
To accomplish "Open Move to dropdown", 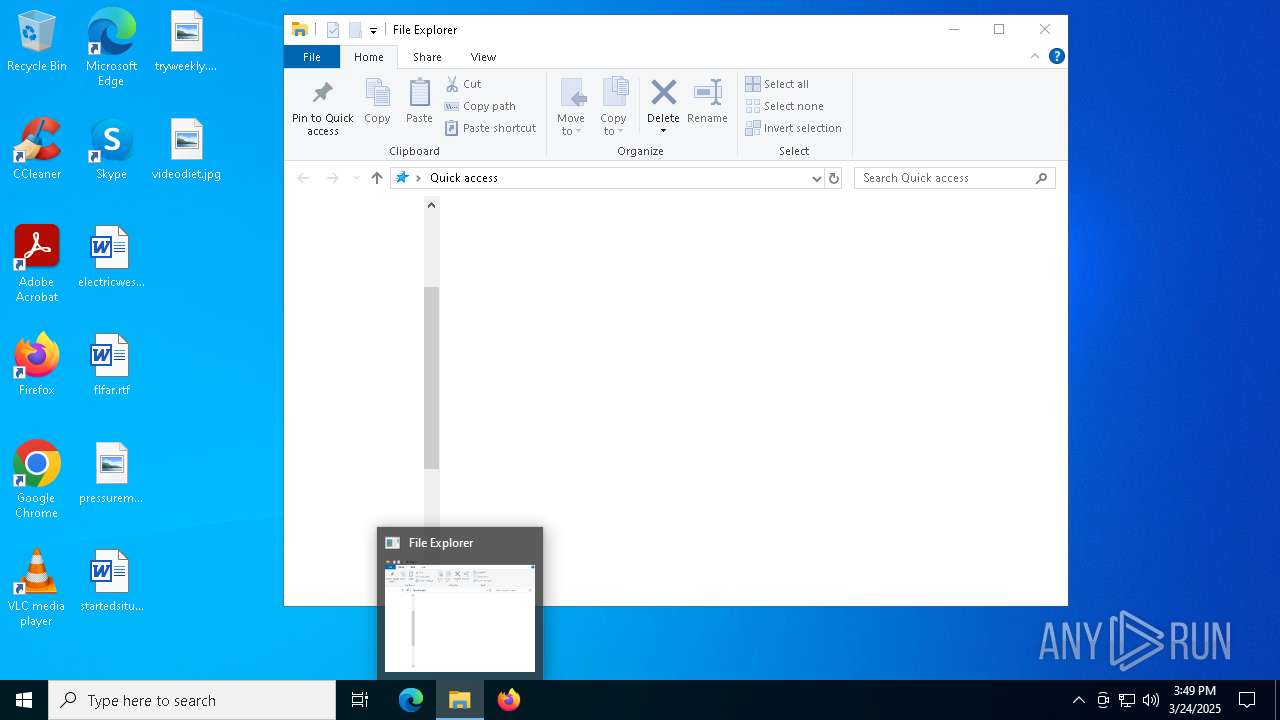I will pos(571,107).
